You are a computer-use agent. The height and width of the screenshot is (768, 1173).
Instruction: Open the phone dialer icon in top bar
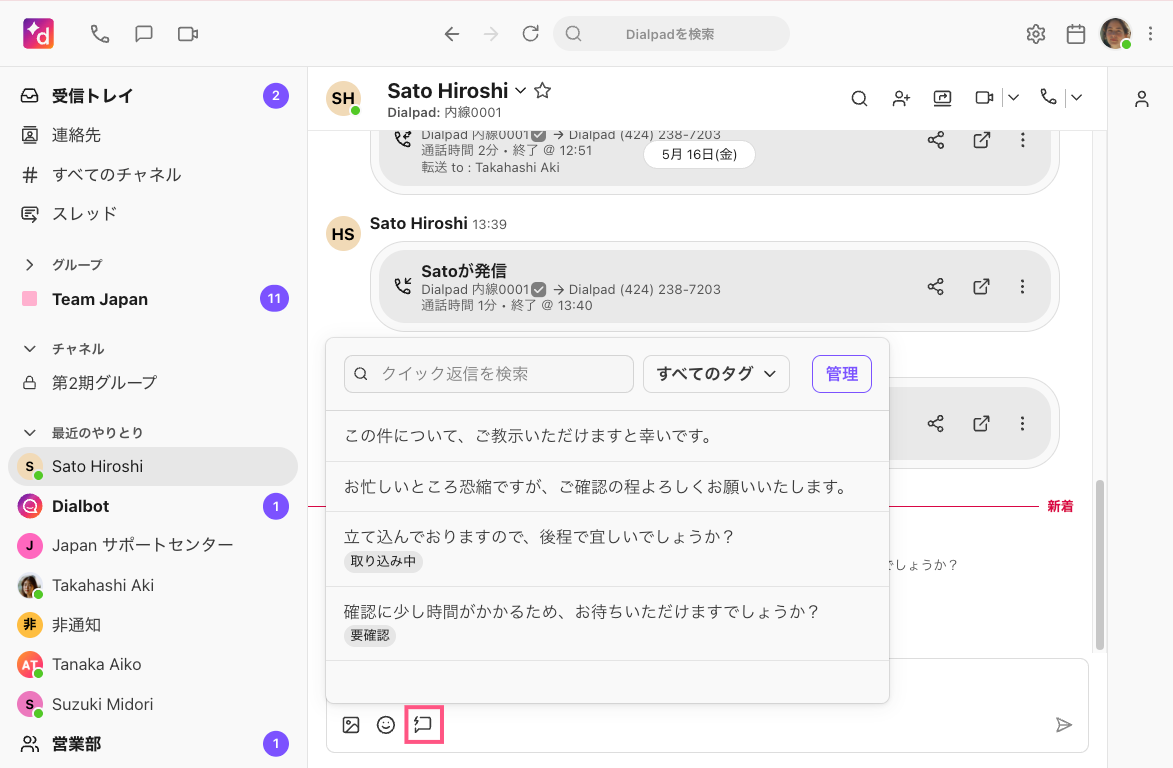(99, 34)
